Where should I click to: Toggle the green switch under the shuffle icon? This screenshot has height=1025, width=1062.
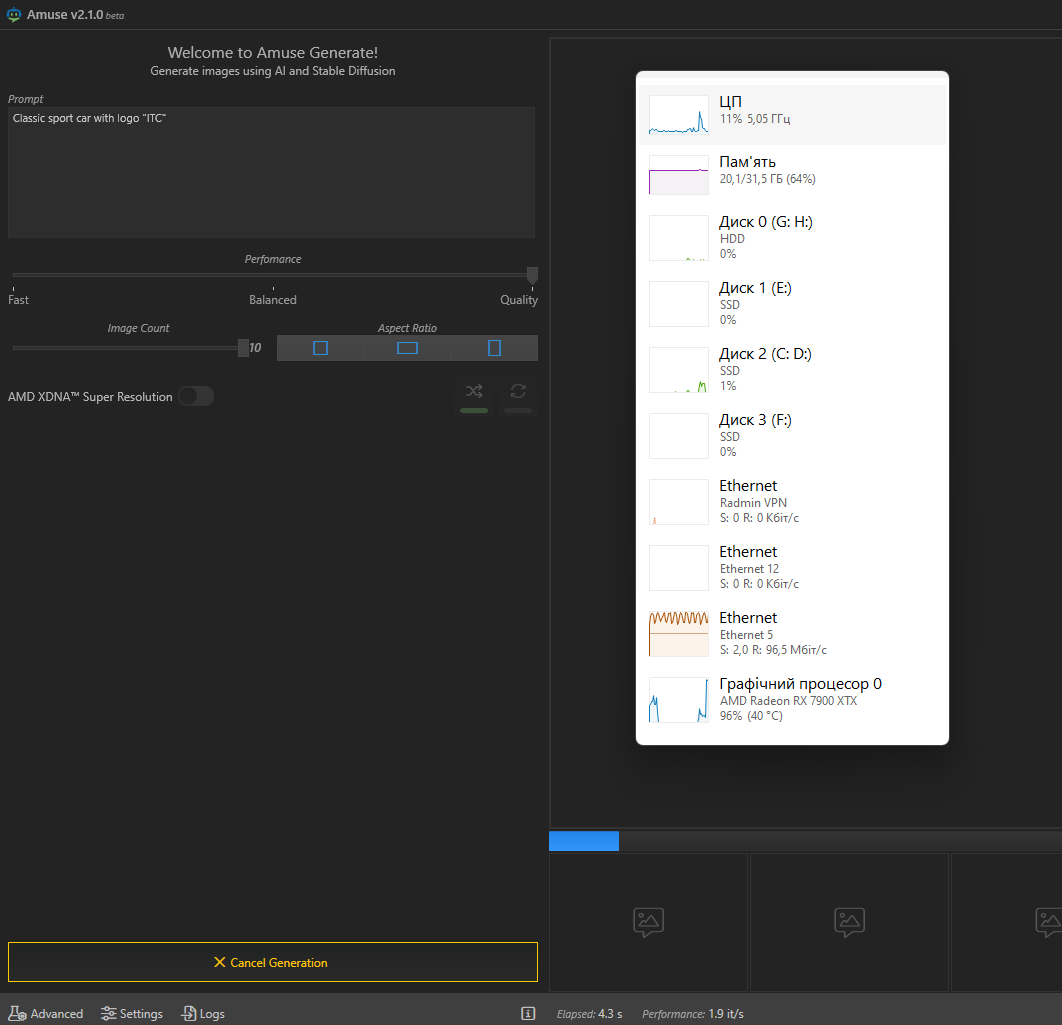pos(474,411)
